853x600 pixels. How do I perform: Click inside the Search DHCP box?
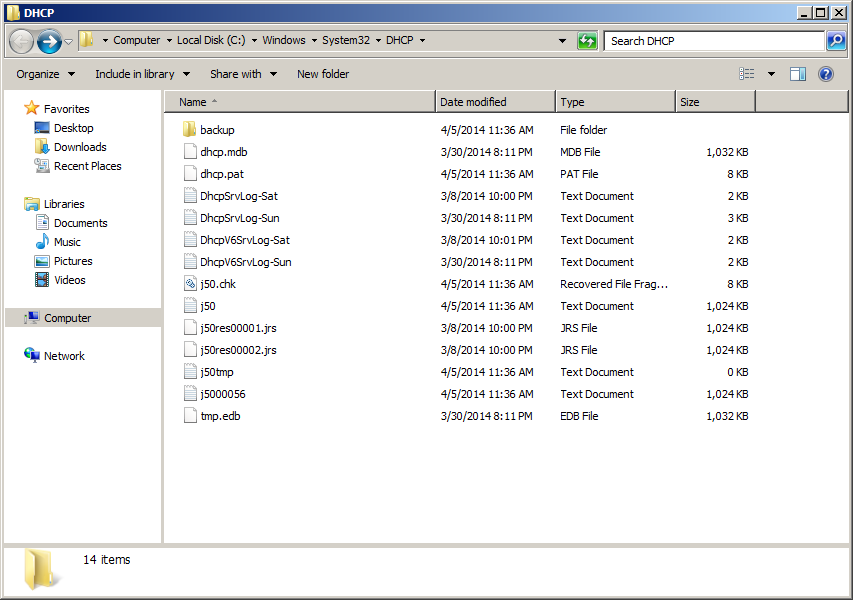(x=700, y=40)
